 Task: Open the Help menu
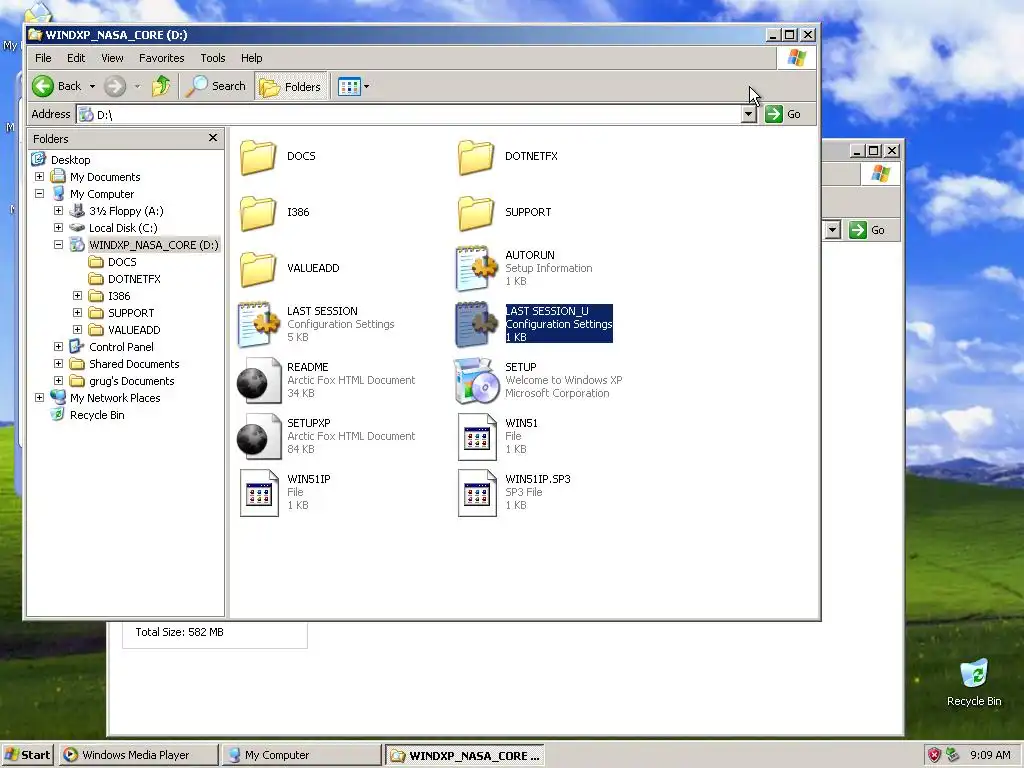click(251, 58)
